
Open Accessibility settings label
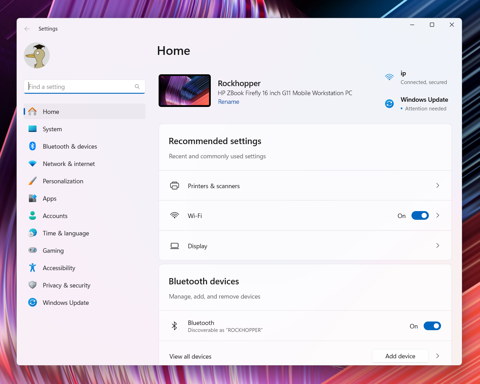[59, 268]
